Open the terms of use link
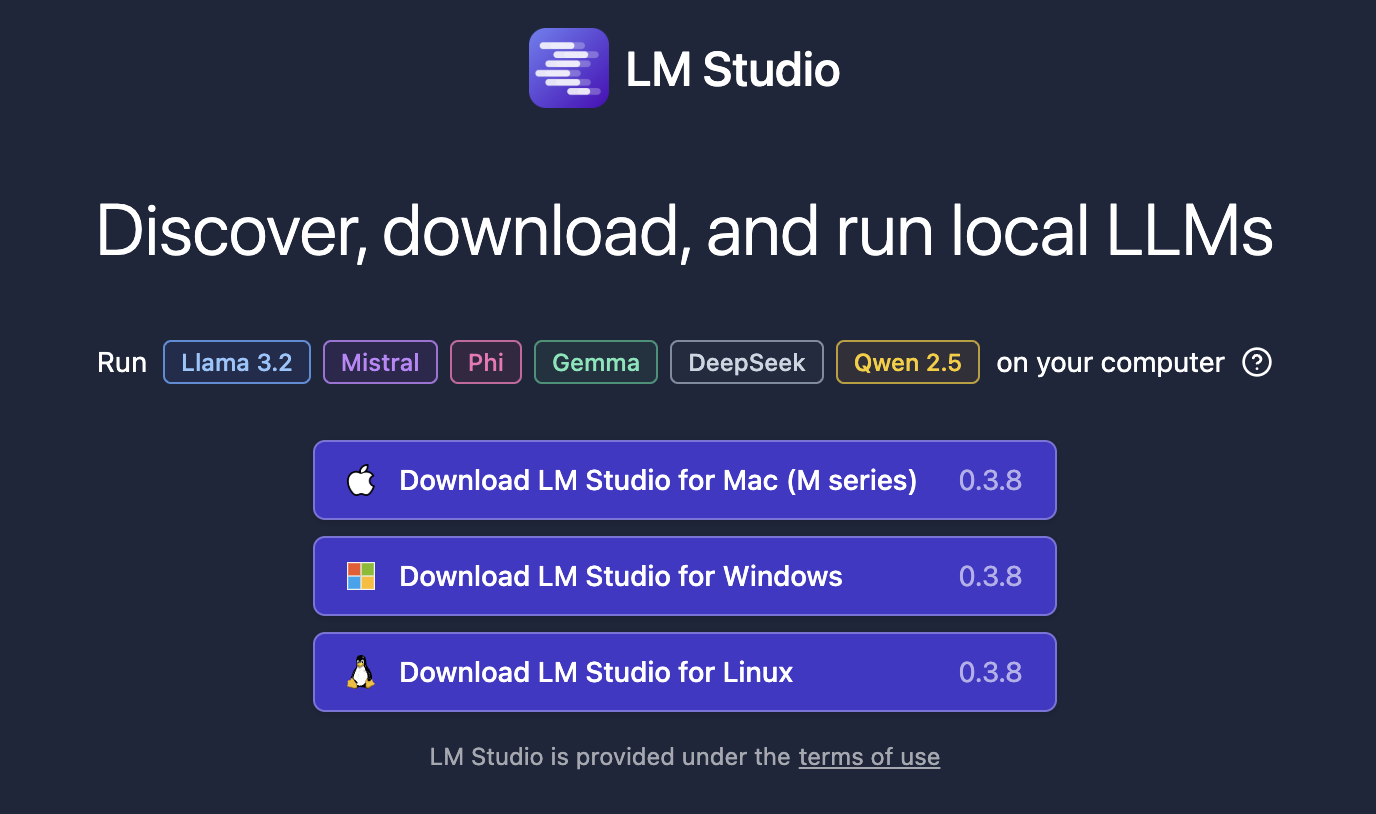 (869, 757)
